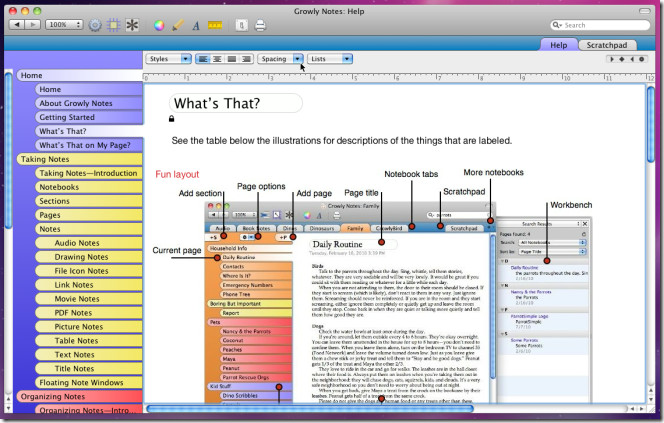Print using the printer icon
664x423 pixels.
click(x=260, y=25)
